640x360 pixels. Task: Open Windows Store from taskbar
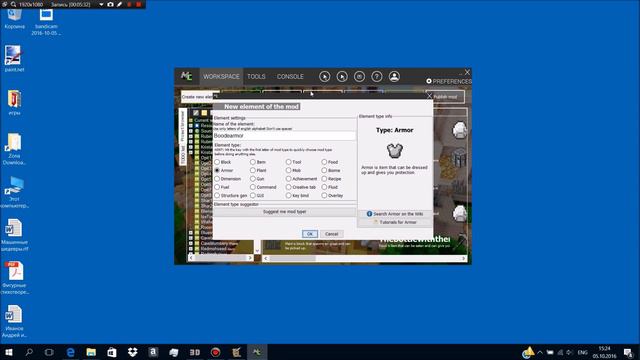111,352
